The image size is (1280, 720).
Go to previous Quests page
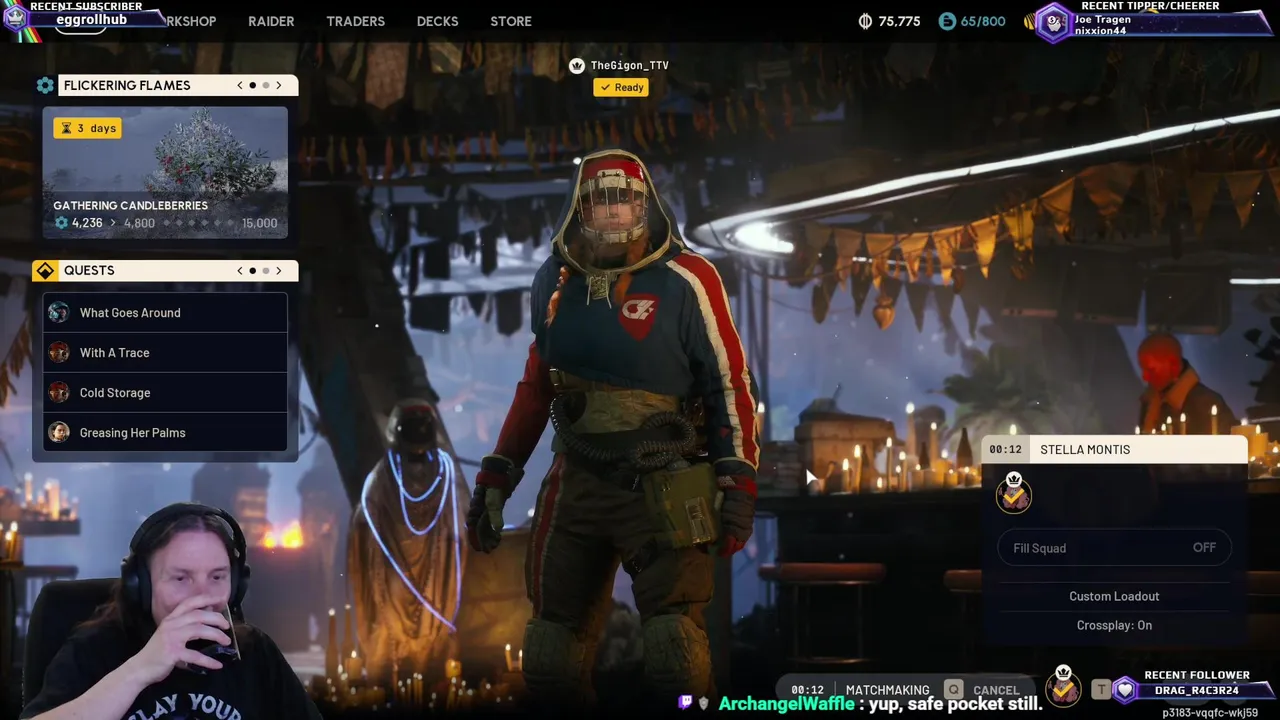coord(240,270)
